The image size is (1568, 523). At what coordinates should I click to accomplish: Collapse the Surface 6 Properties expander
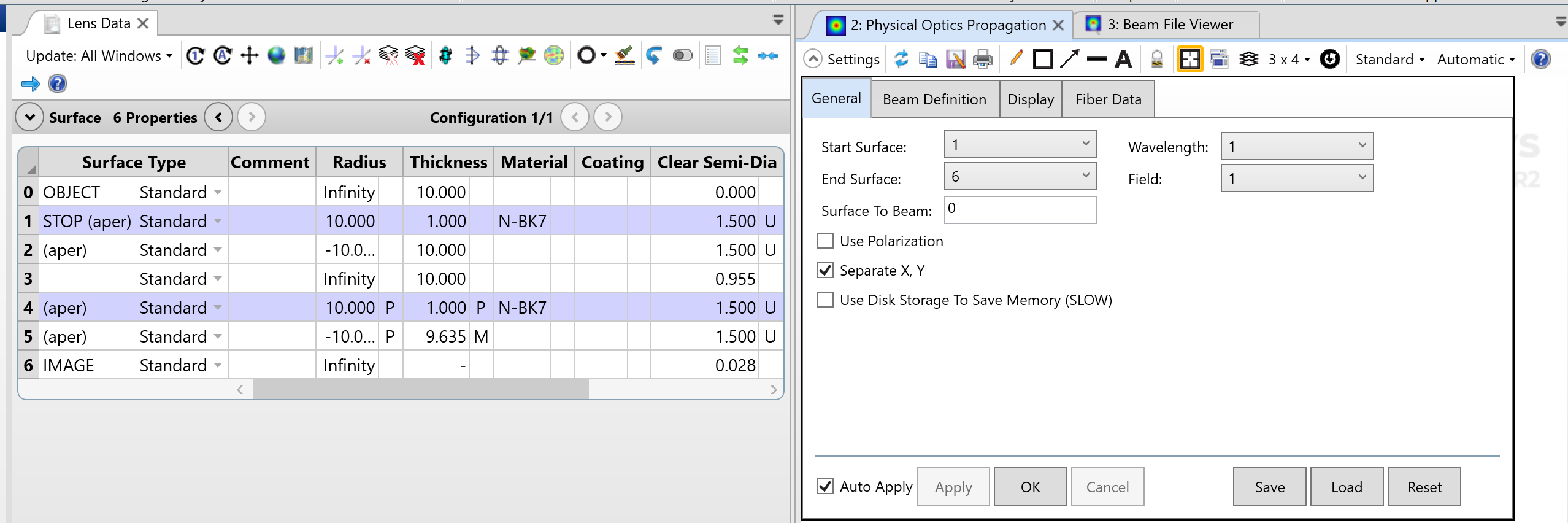pos(29,117)
